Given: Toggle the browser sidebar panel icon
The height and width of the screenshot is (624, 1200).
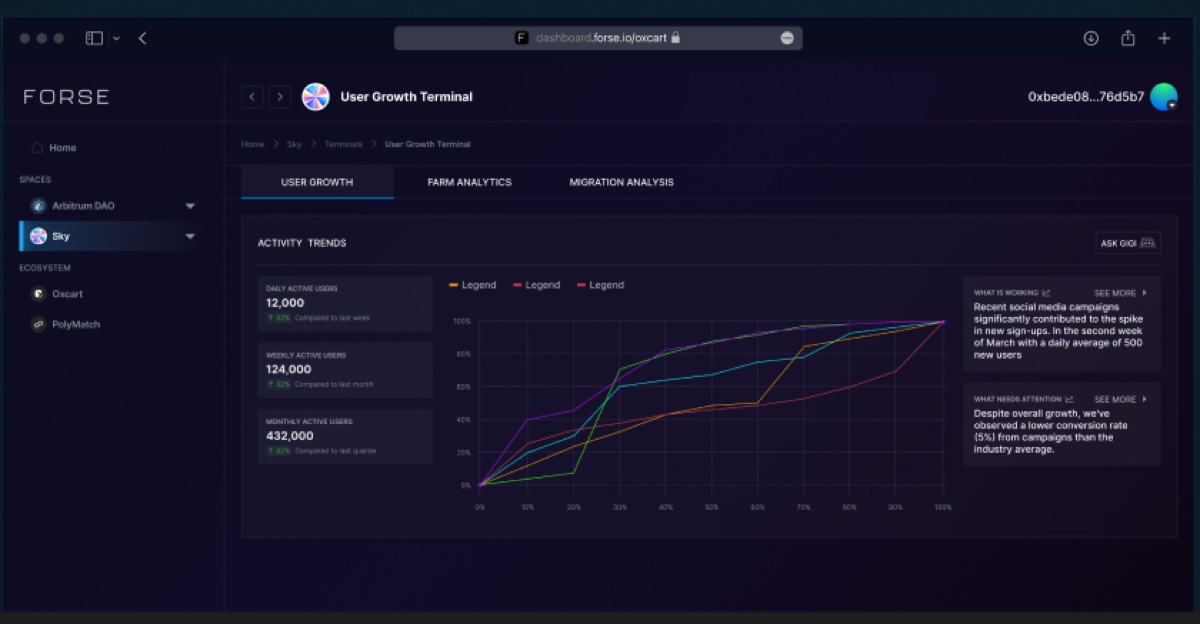Looking at the screenshot, I should click(94, 38).
